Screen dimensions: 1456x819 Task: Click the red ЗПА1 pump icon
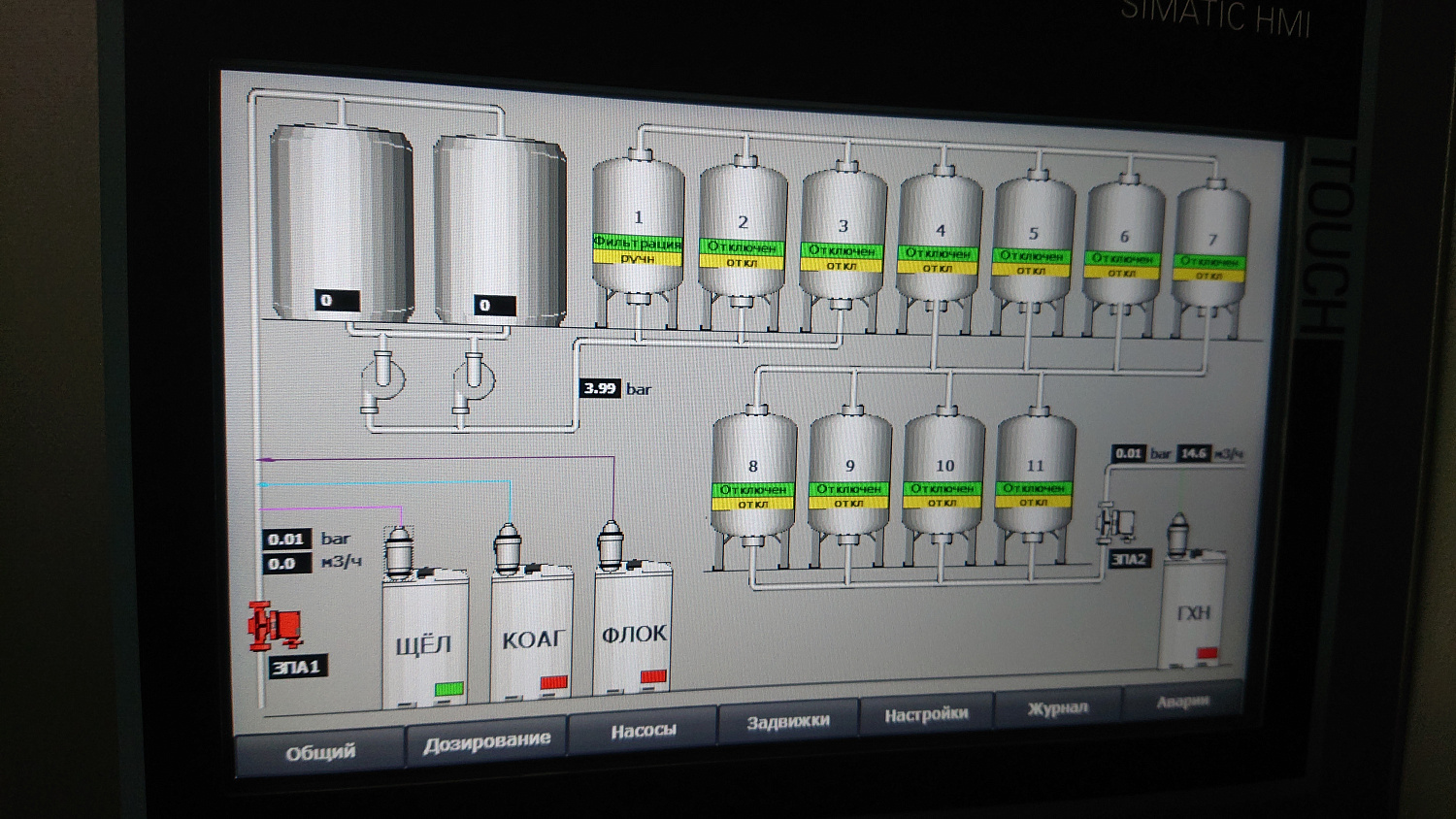coord(273,626)
